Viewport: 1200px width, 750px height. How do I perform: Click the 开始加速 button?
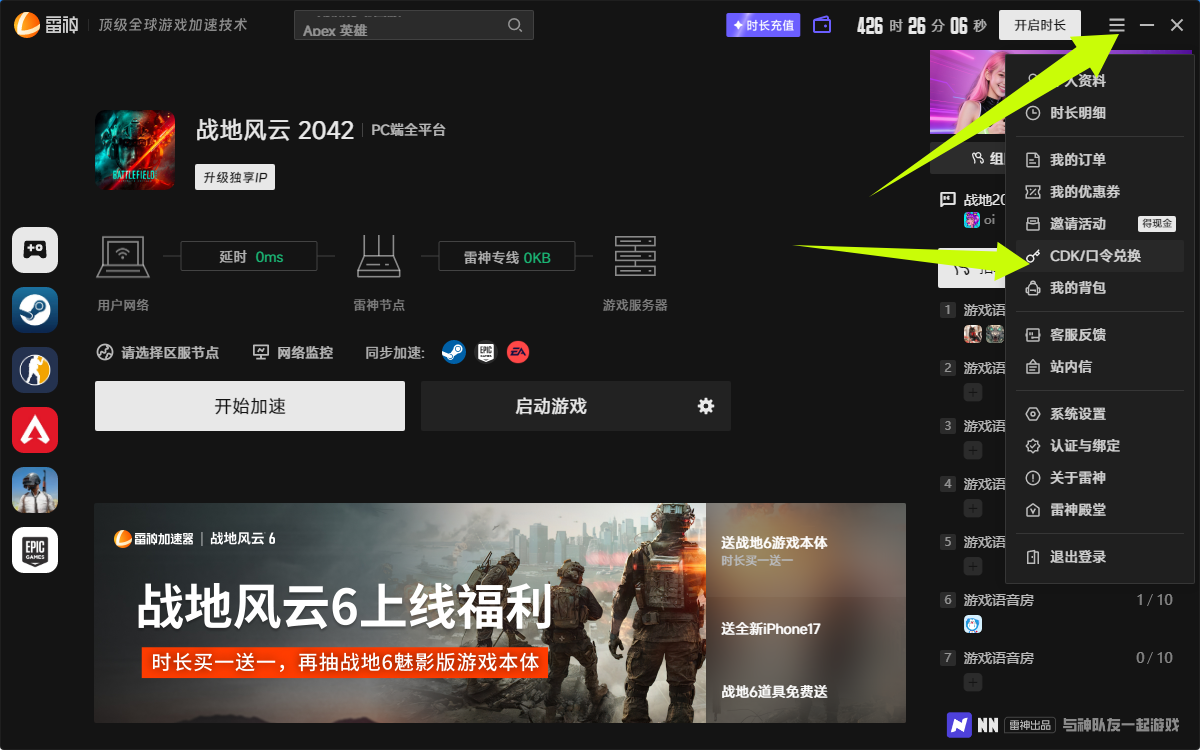[249, 406]
